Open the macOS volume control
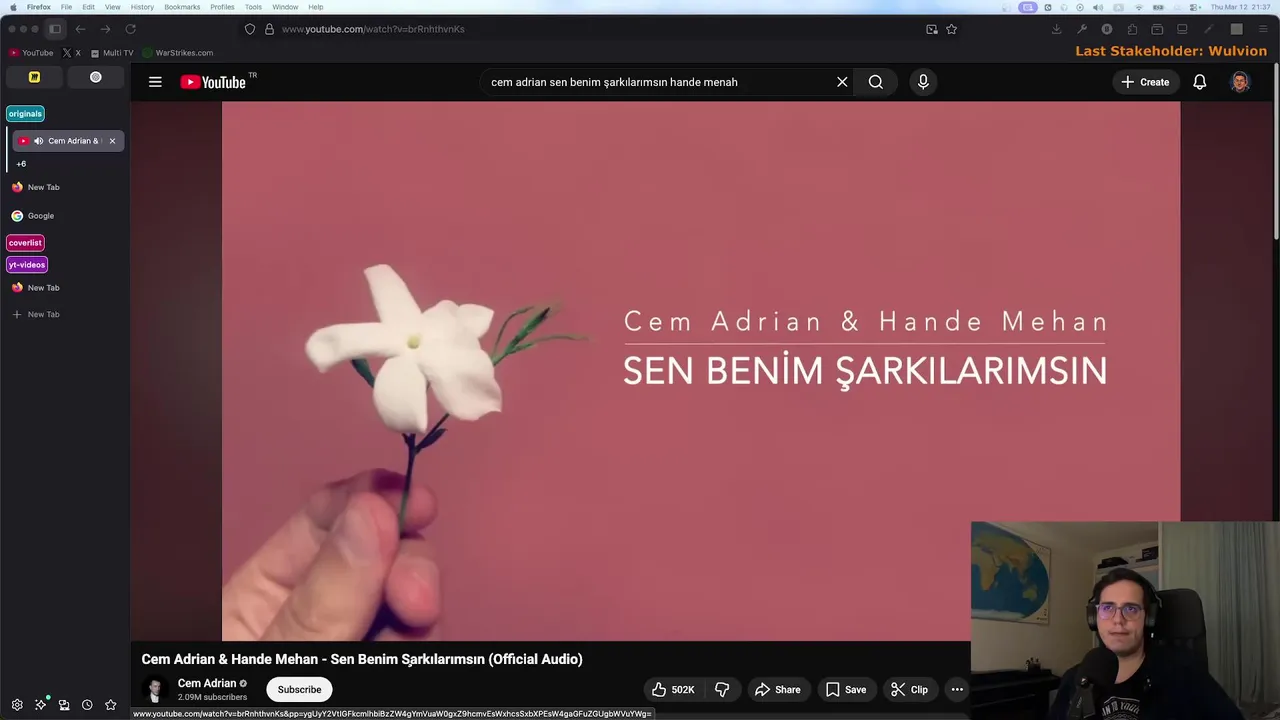Screen dimensions: 1280x720 tap(1097, 7)
